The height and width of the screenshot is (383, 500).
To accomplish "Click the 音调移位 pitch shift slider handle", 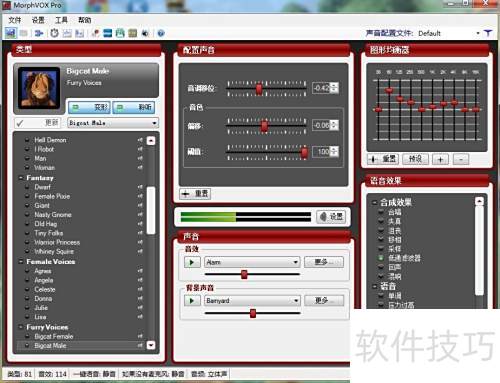I will (259, 89).
